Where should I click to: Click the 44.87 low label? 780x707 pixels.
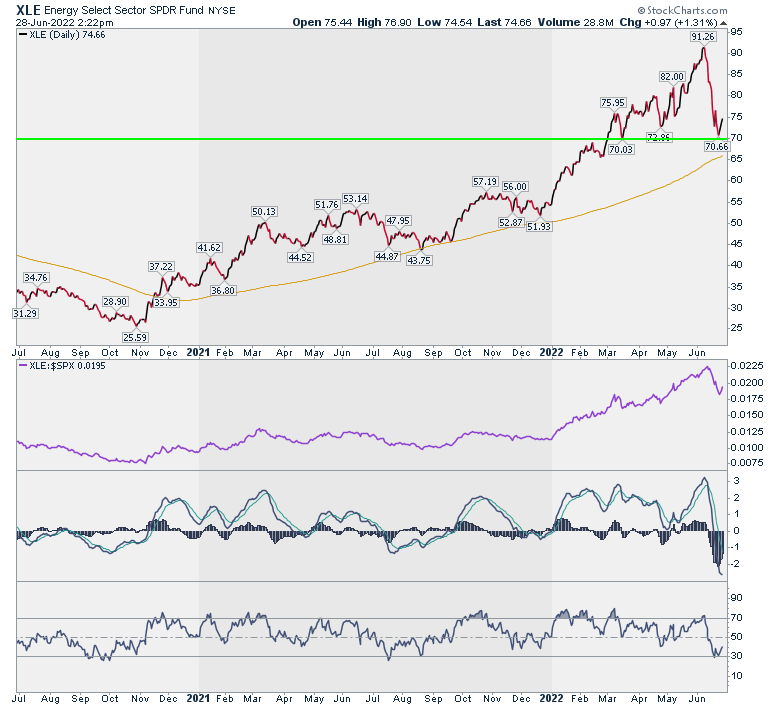[387, 256]
